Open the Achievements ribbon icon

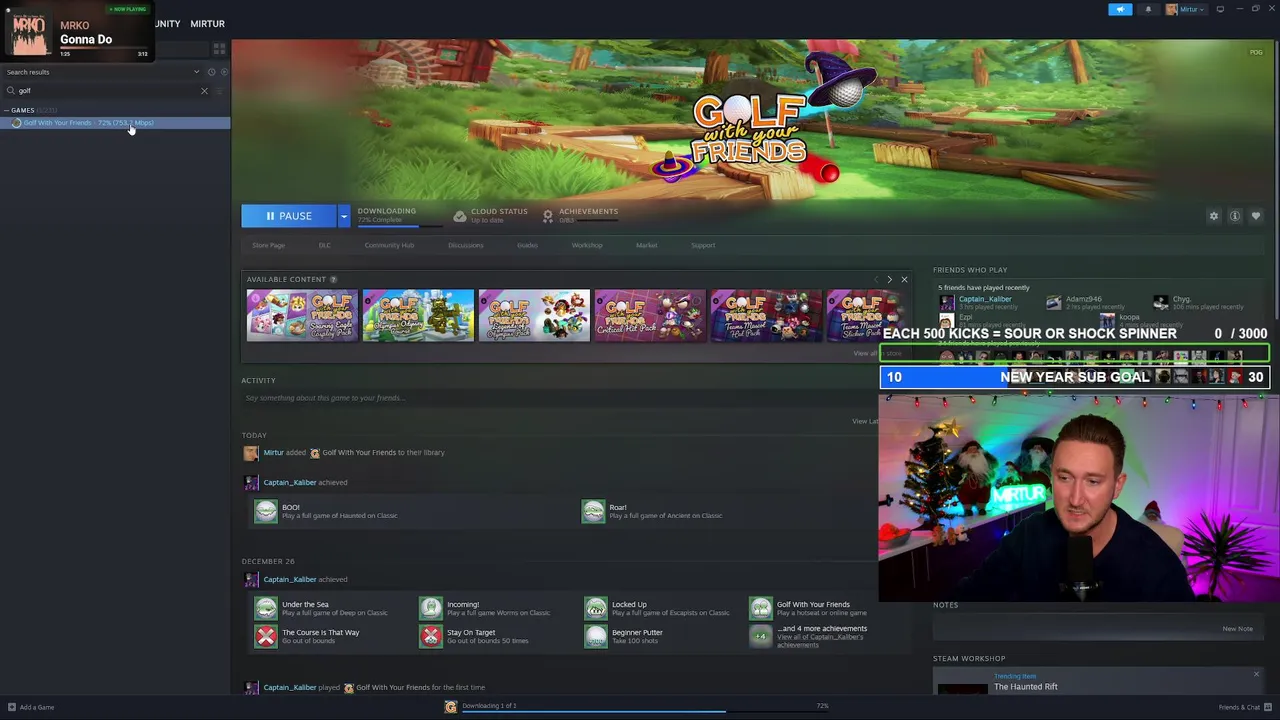point(547,216)
